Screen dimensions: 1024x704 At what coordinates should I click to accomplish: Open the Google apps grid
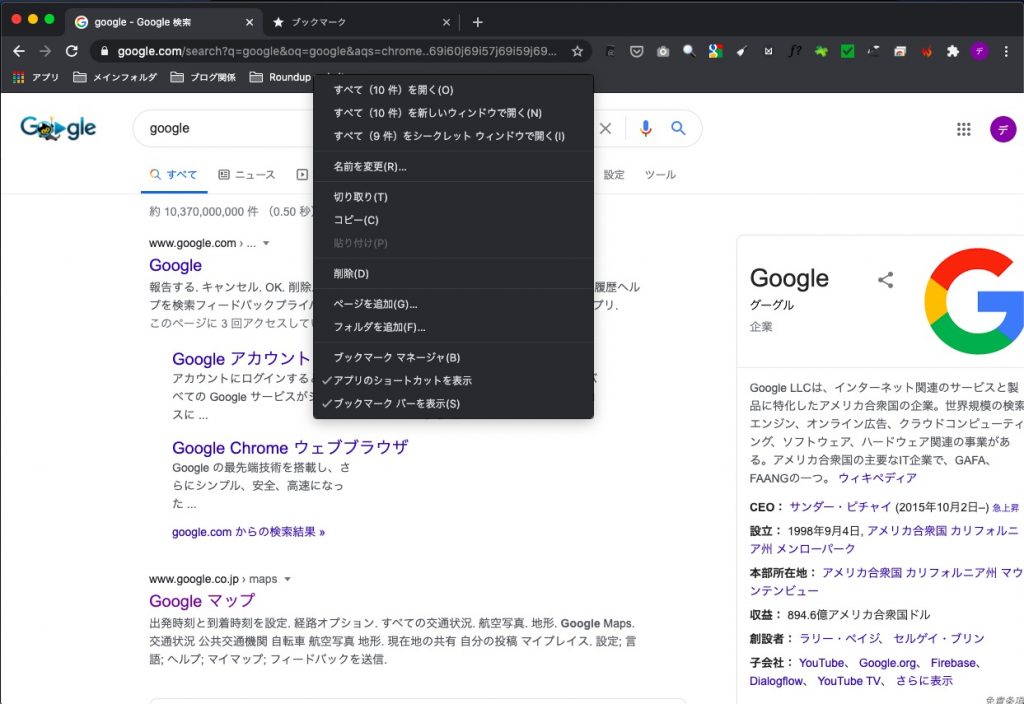[964, 129]
